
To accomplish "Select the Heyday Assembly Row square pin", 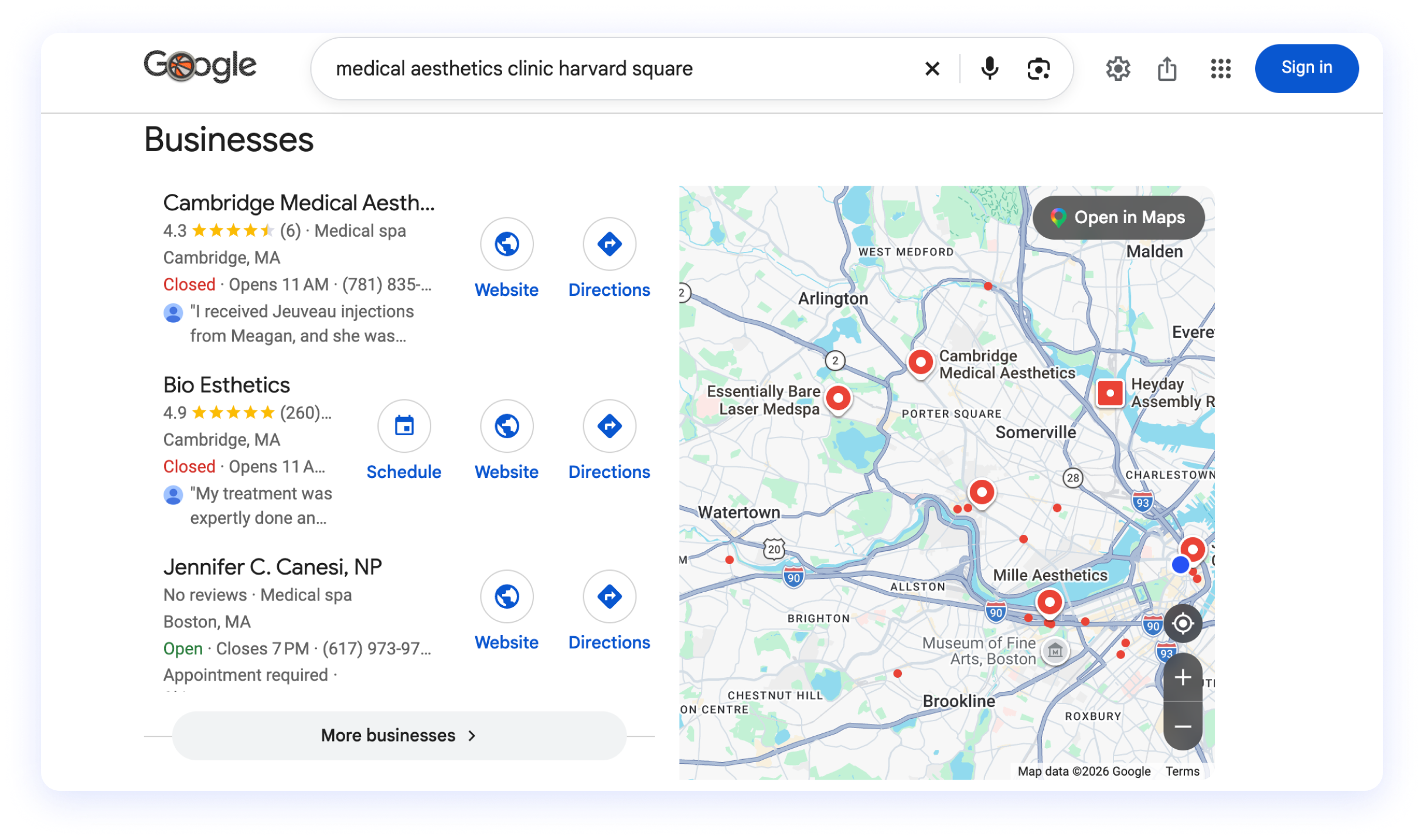I will 1110,394.
